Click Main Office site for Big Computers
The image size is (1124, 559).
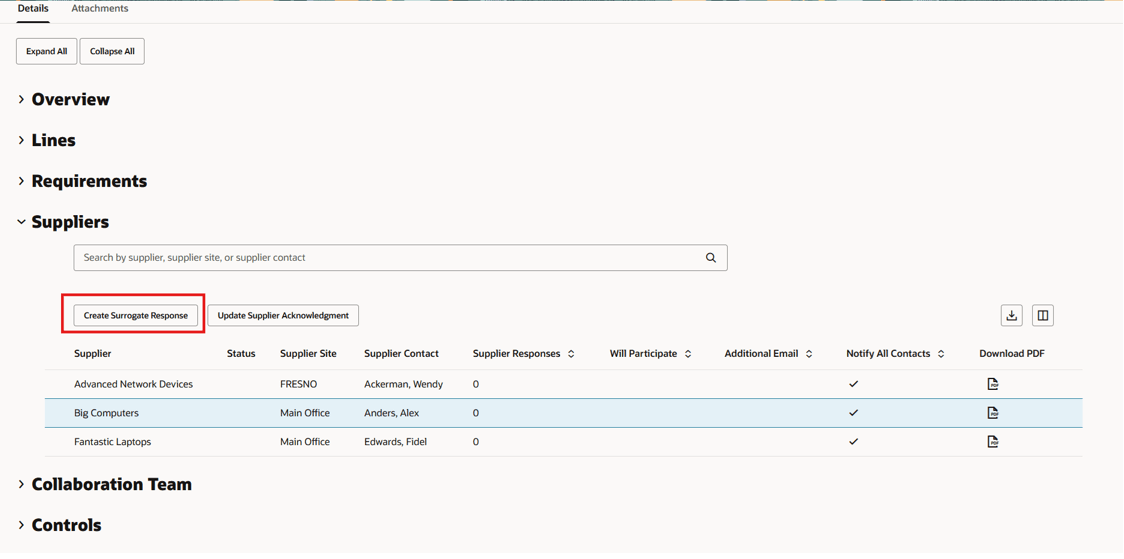[305, 413]
